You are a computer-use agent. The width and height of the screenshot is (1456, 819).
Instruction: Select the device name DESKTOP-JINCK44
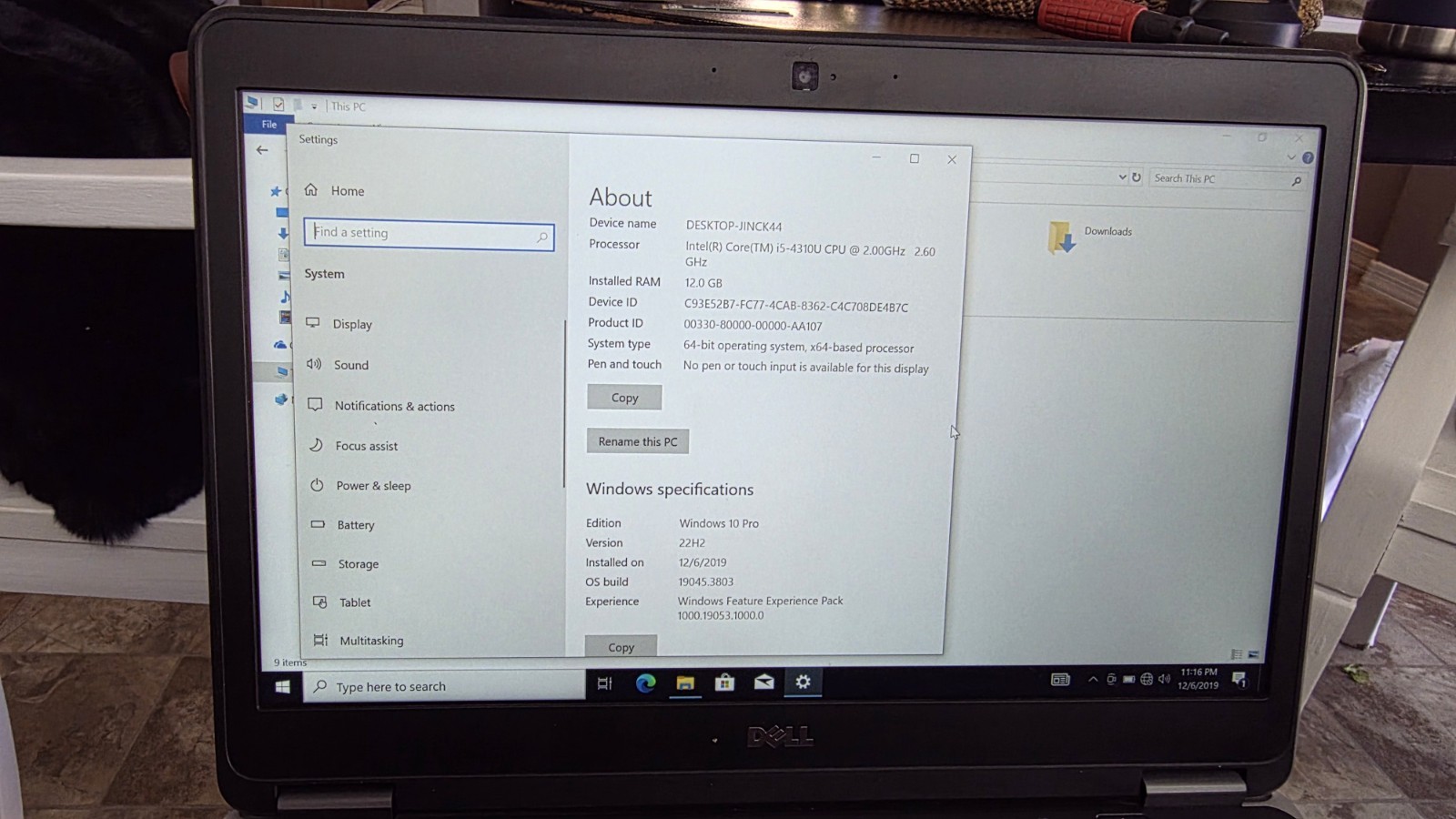(x=733, y=226)
